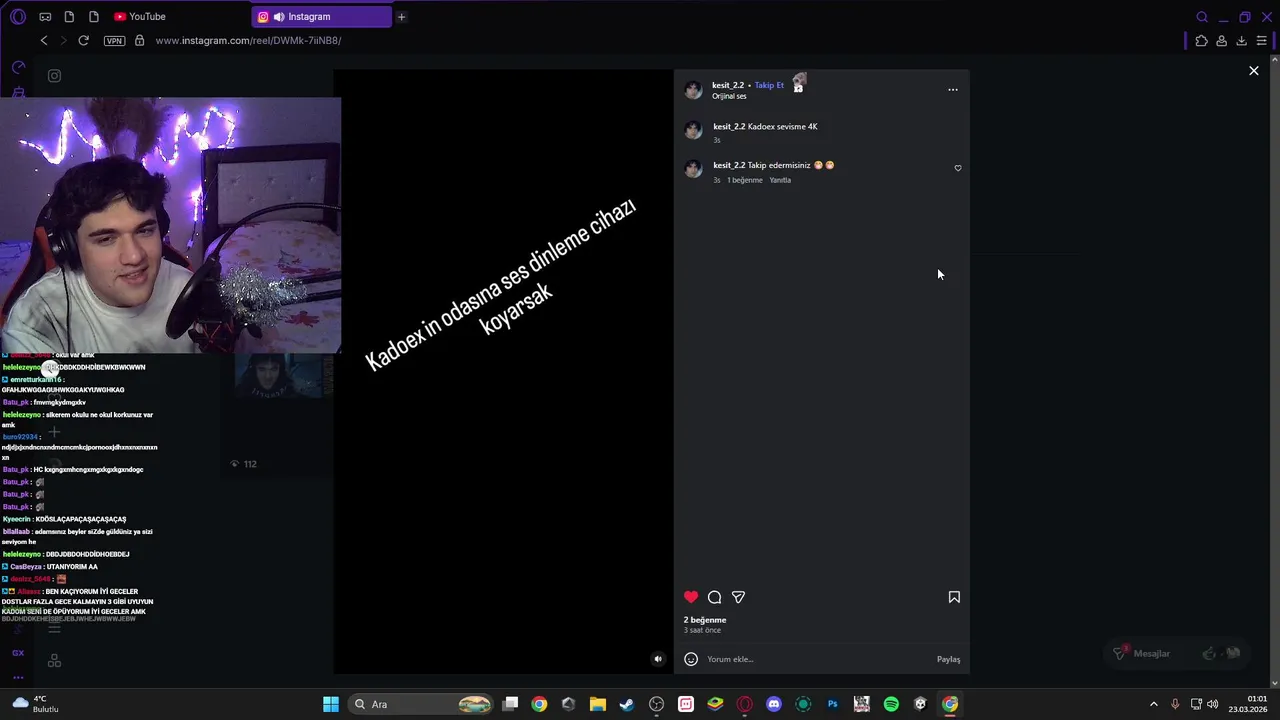Open Opera browser from the taskbar
1280x720 pixels.
[x=744, y=704]
